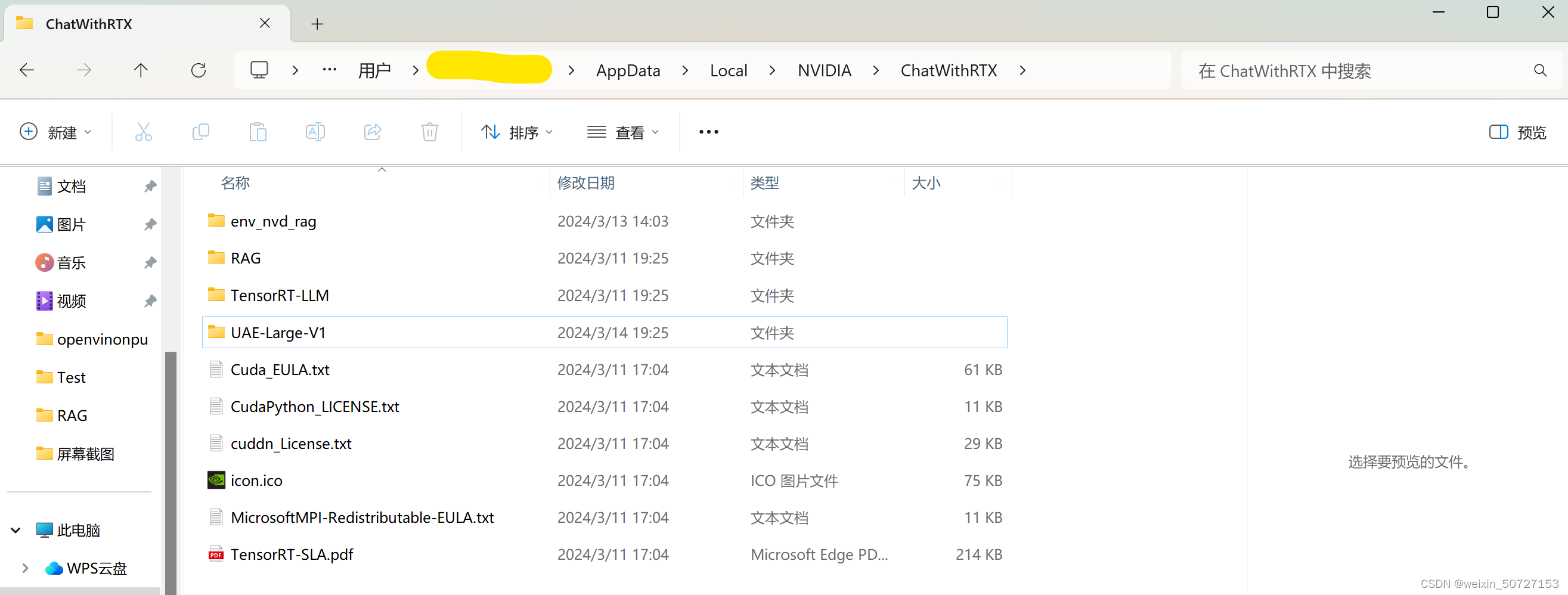Refresh the ChatWithRTX folder view
This screenshot has height=595, width=1568.
point(199,70)
